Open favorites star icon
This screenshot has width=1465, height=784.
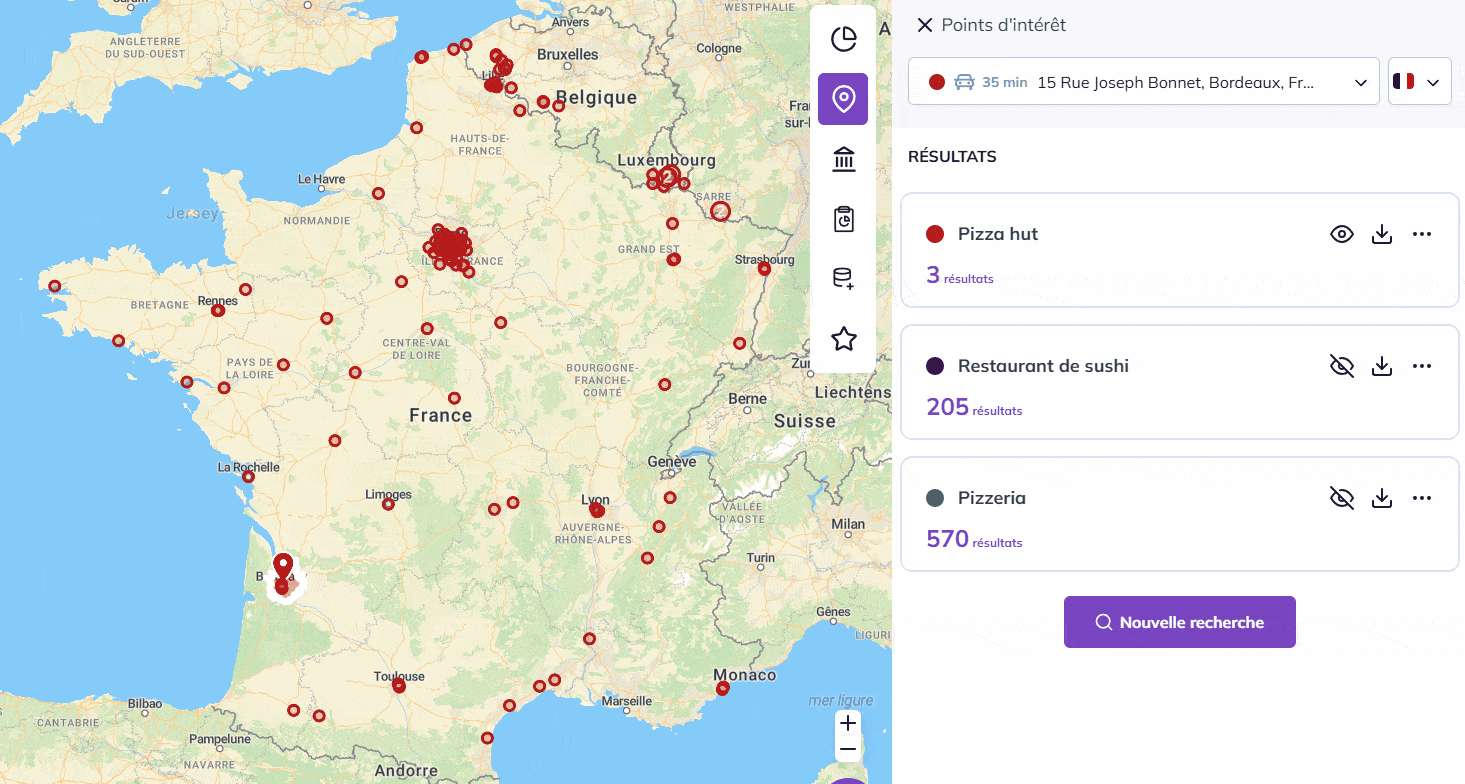click(843, 339)
